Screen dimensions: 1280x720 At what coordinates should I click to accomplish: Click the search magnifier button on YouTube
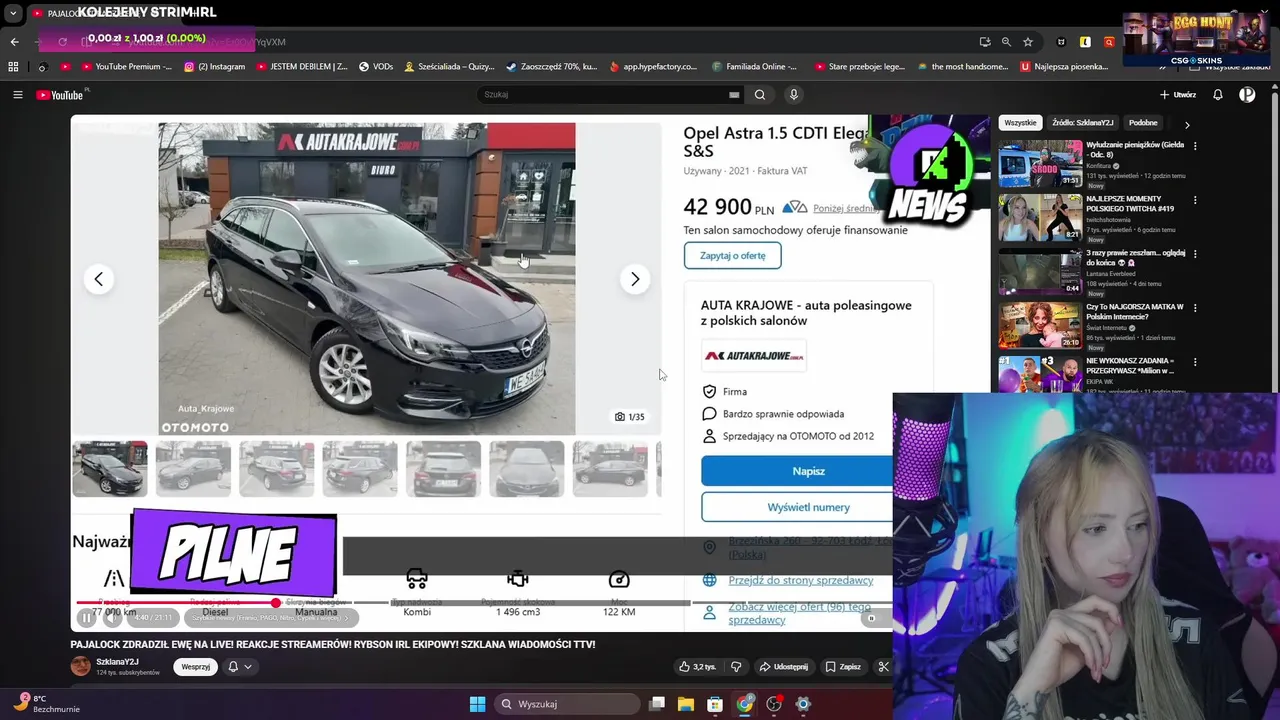point(760,95)
